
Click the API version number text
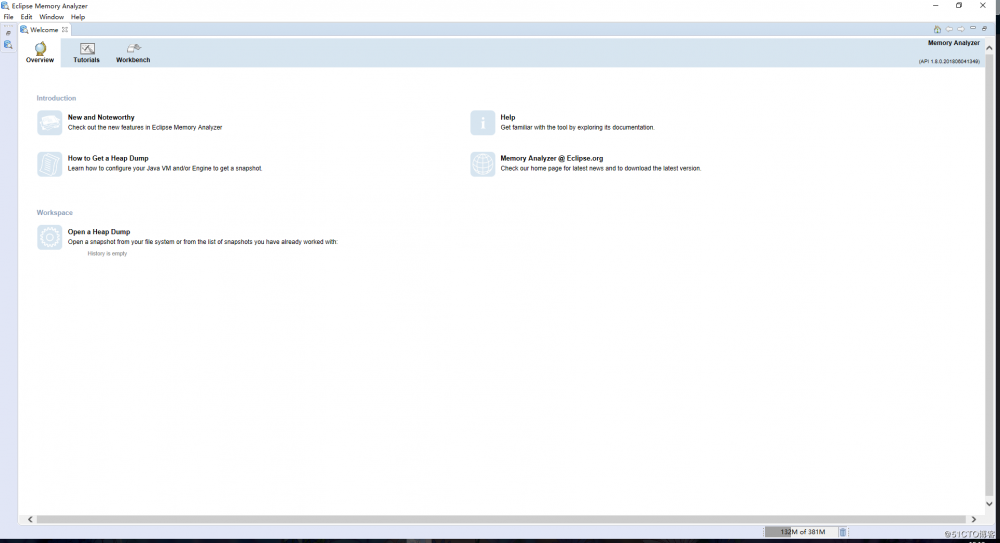pos(949,61)
